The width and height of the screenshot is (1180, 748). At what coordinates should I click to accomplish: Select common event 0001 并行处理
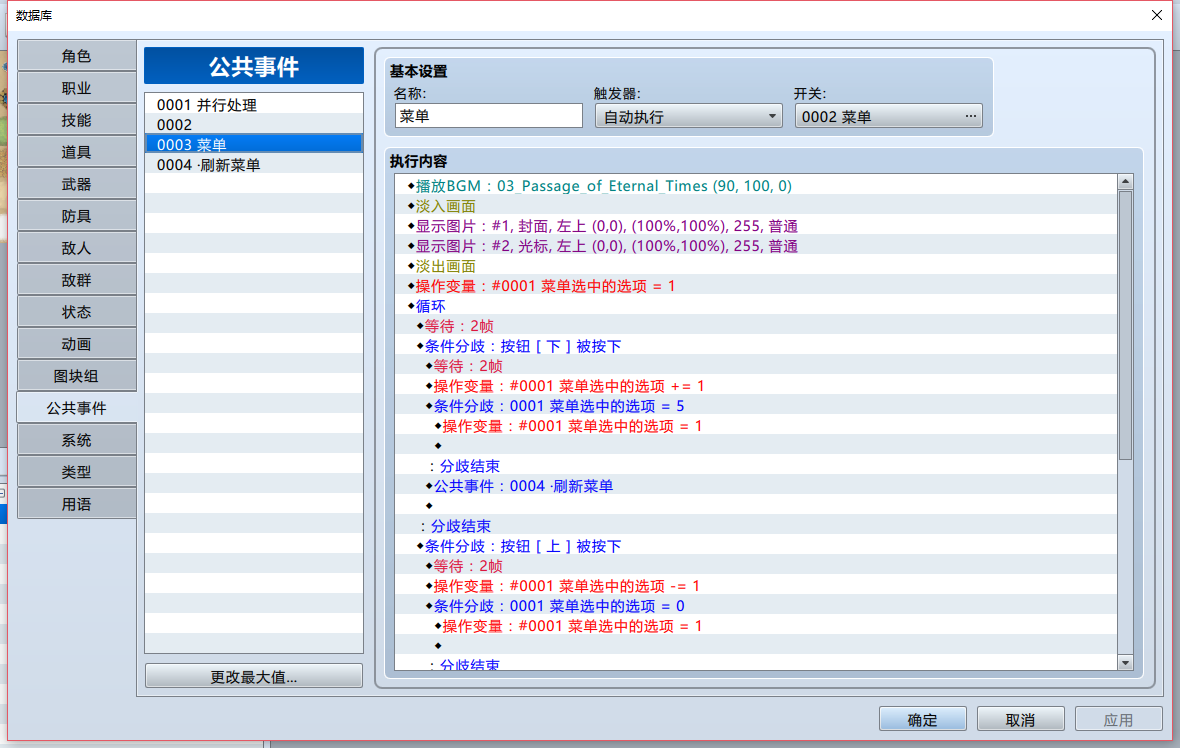coord(254,105)
